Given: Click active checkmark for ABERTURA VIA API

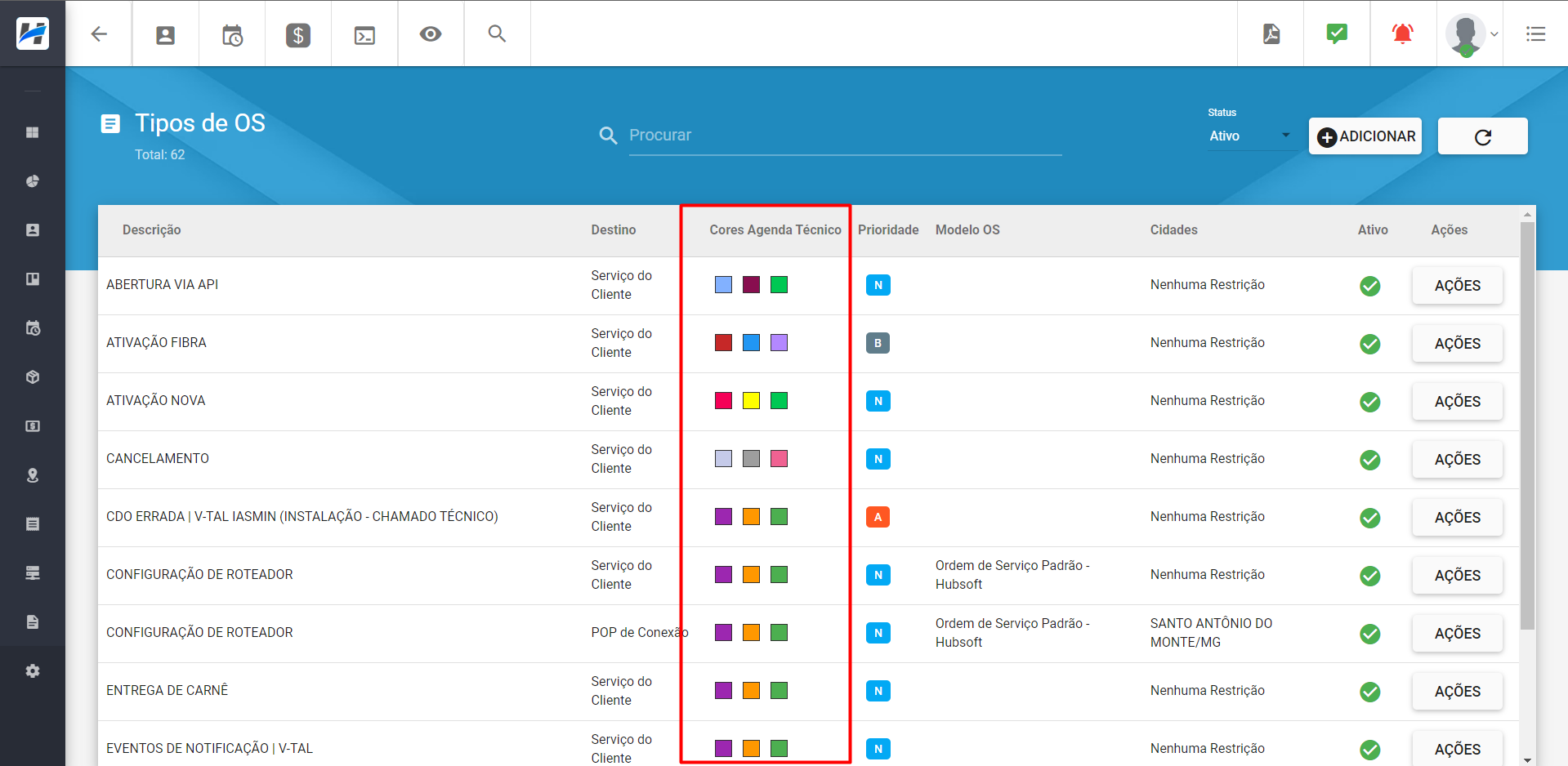Looking at the screenshot, I should 1370,286.
